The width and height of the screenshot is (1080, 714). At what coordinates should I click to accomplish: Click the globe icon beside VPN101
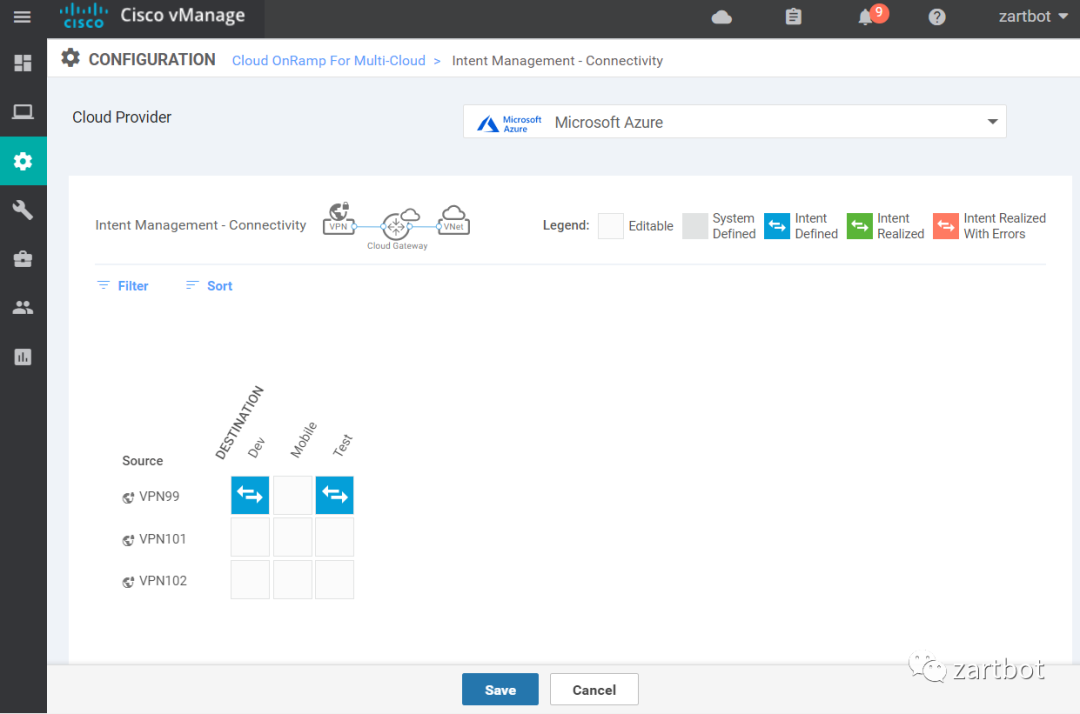pyautogui.click(x=128, y=540)
